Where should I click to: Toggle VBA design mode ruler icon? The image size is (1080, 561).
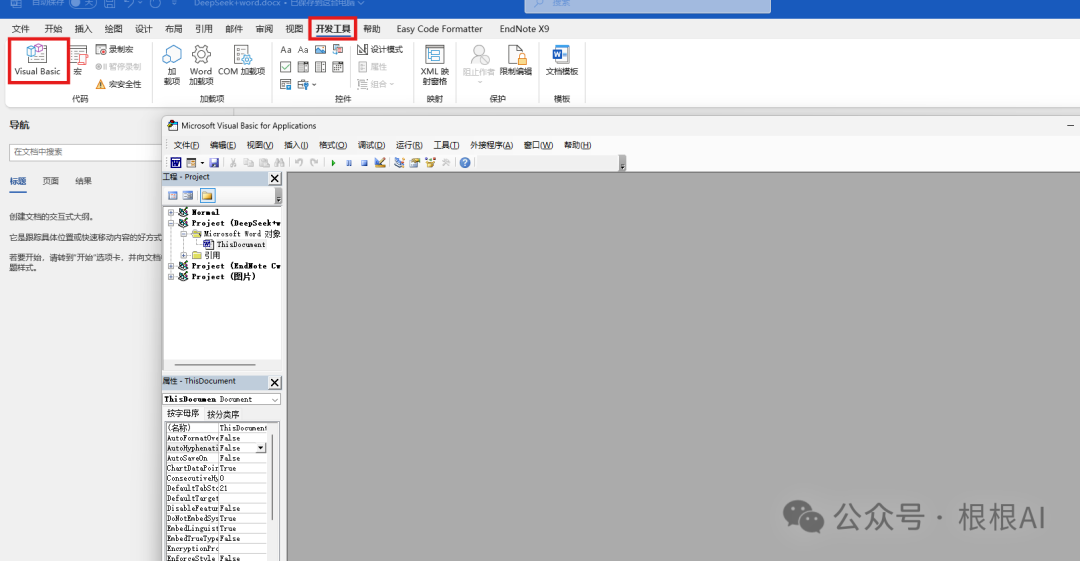pos(380,163)
